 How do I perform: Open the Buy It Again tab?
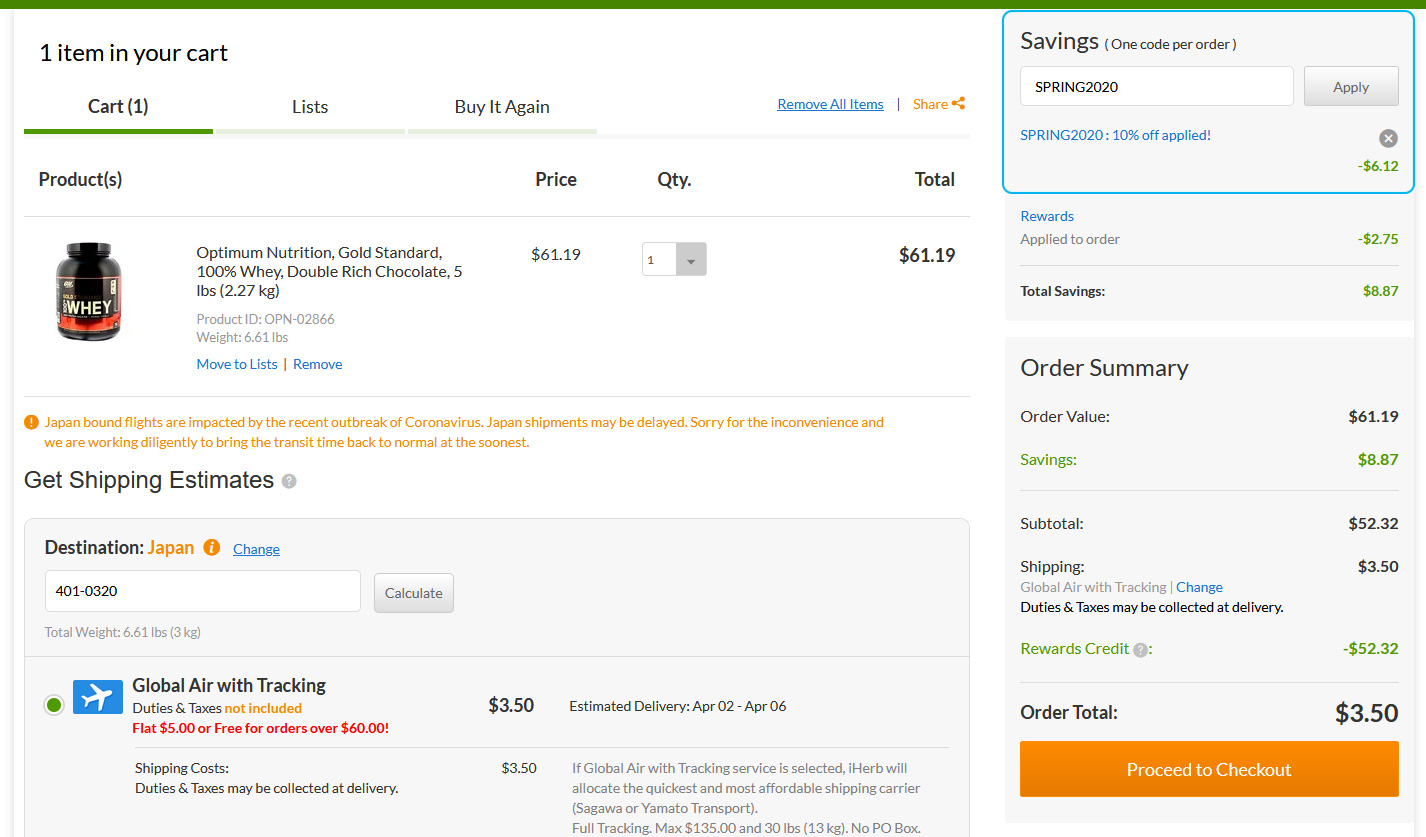502,107
